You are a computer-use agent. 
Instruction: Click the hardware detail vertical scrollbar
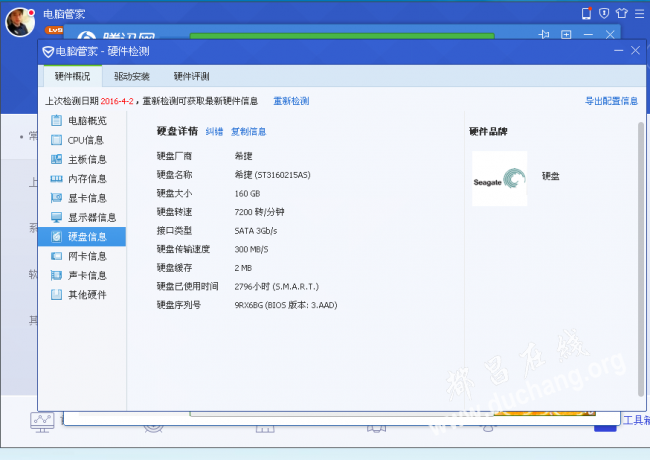641,259
